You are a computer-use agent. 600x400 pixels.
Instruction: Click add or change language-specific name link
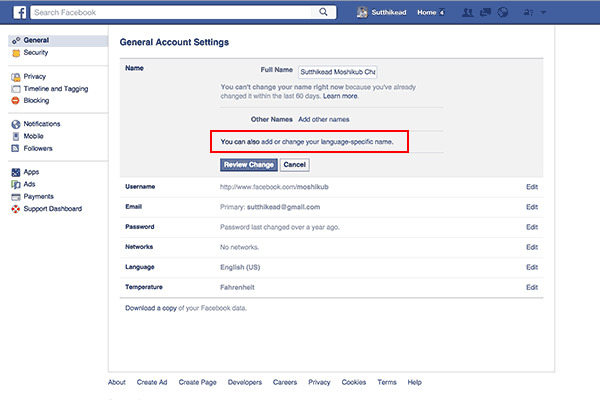pos(327,142)
